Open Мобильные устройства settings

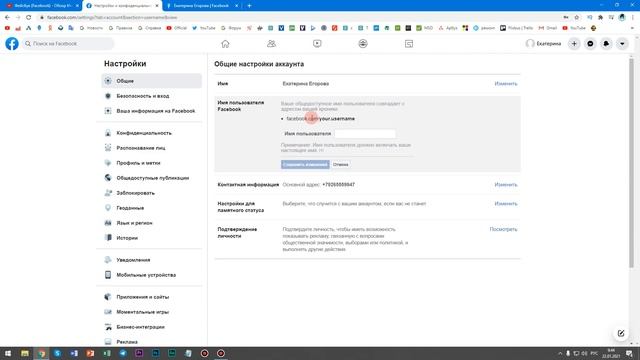[x=151, y=275]
